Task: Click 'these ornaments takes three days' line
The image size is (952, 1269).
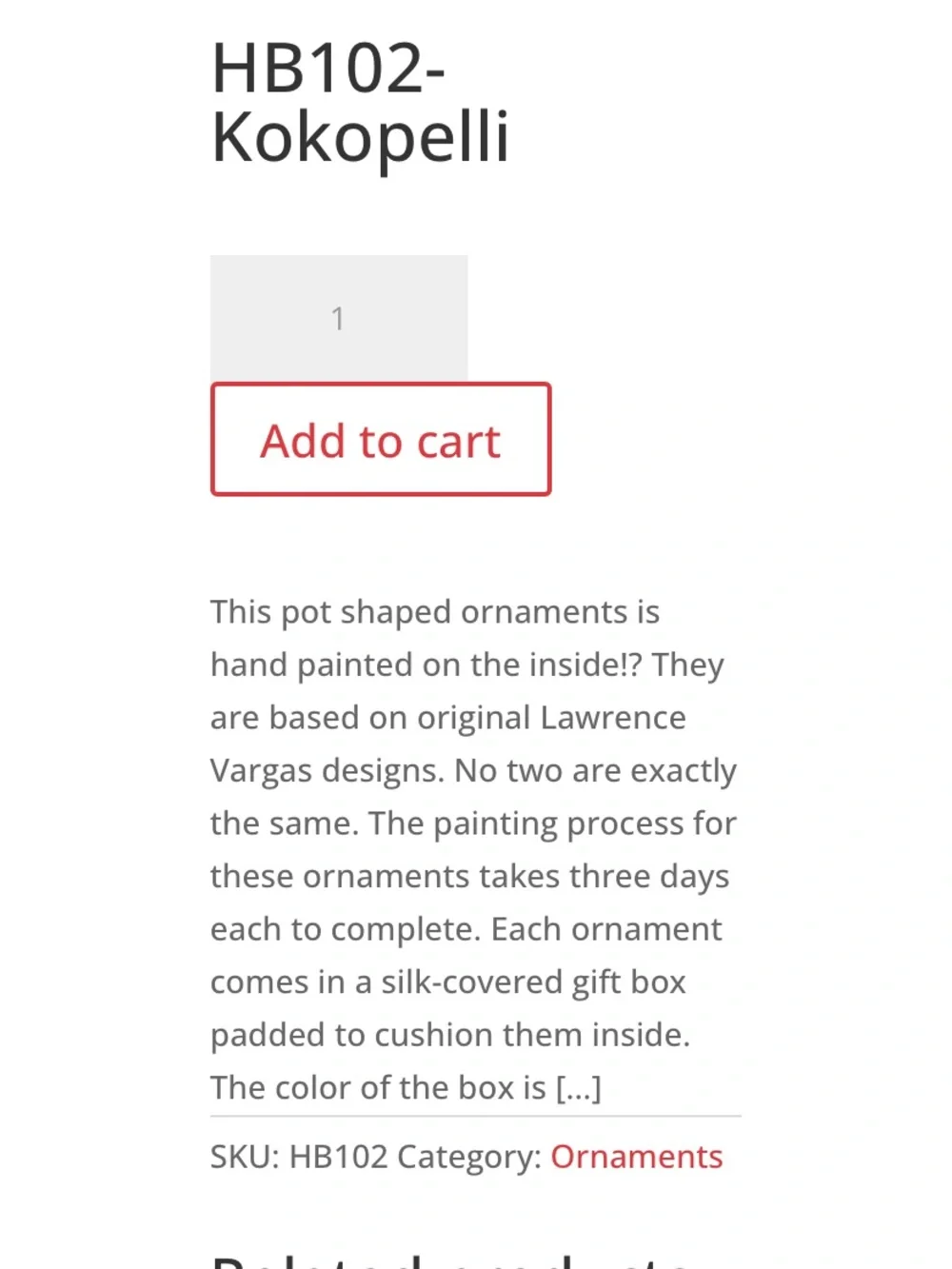Action: (x=470, y=876)
